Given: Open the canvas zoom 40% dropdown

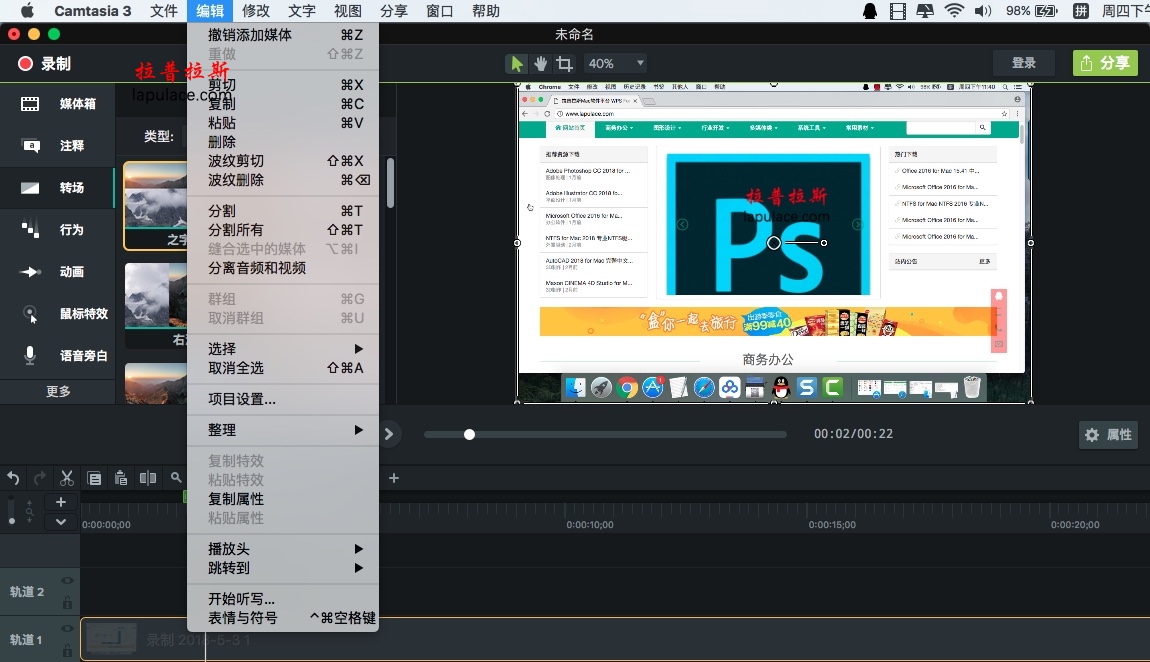Looking at the screenshot, I should tap(615, 64).
